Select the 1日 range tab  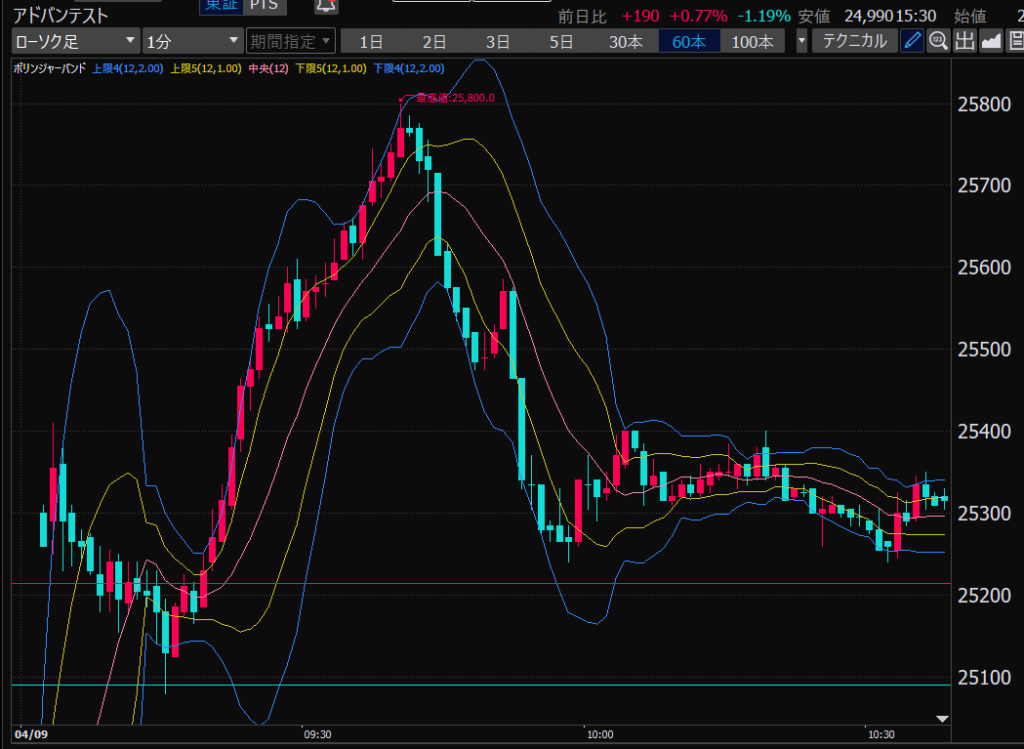(371, 41)
